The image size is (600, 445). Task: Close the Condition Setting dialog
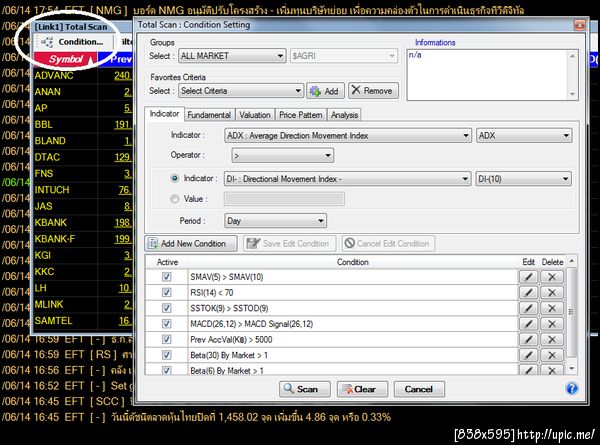[x=579, y=25]
